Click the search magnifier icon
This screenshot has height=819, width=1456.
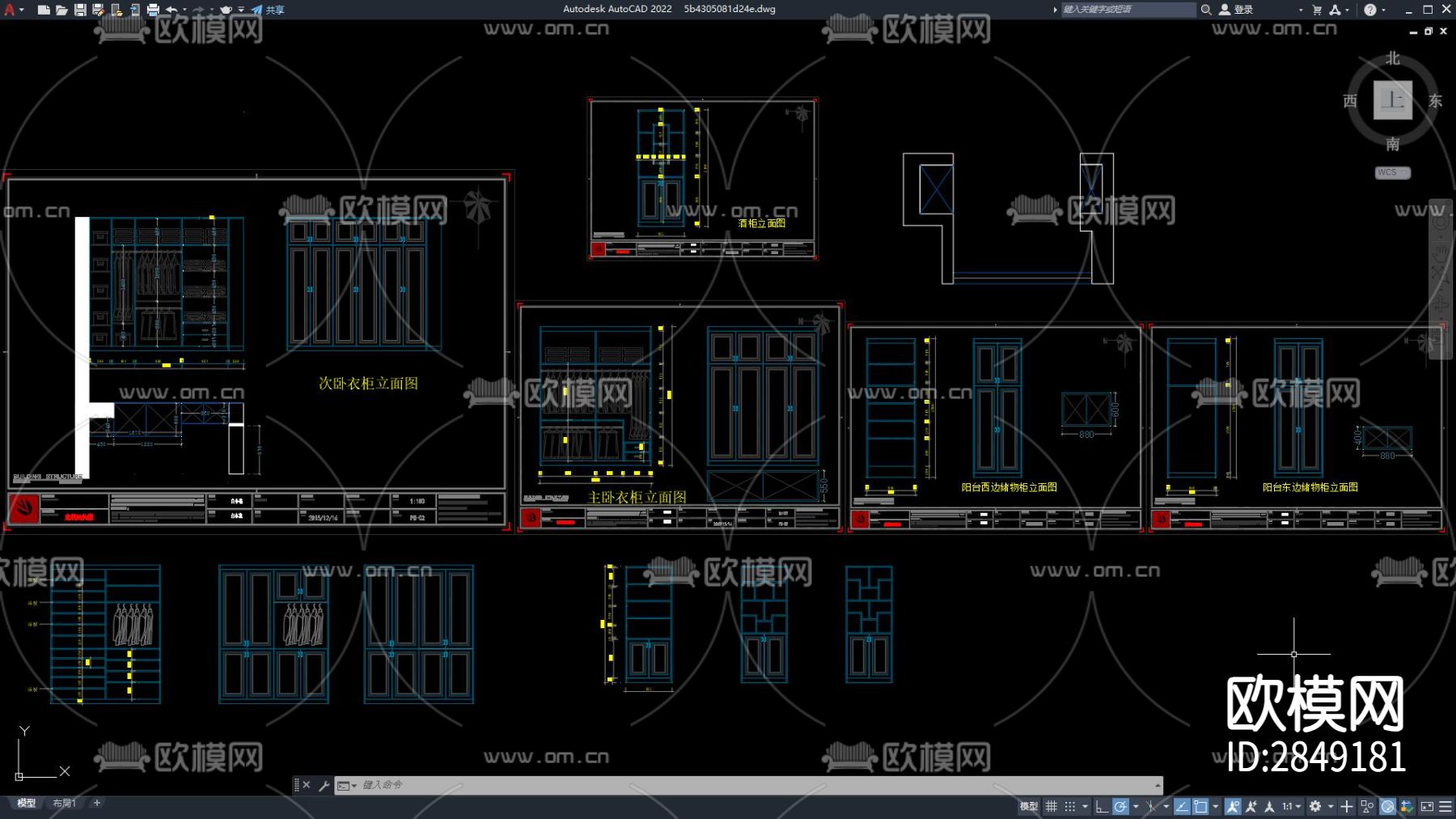point(1206,10)
